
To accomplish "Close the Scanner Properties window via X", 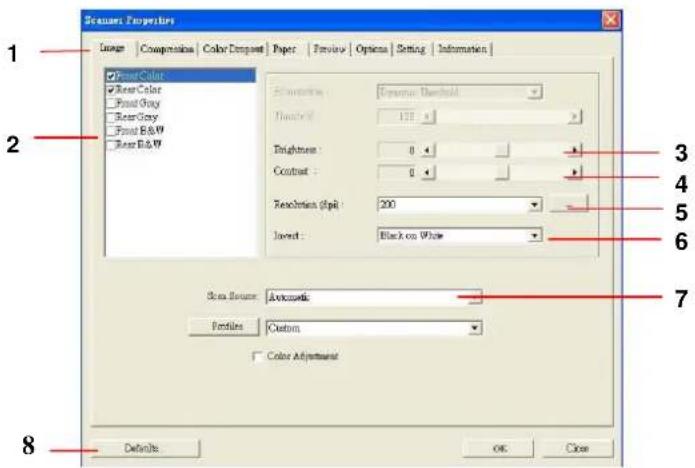I will [611, 20].
